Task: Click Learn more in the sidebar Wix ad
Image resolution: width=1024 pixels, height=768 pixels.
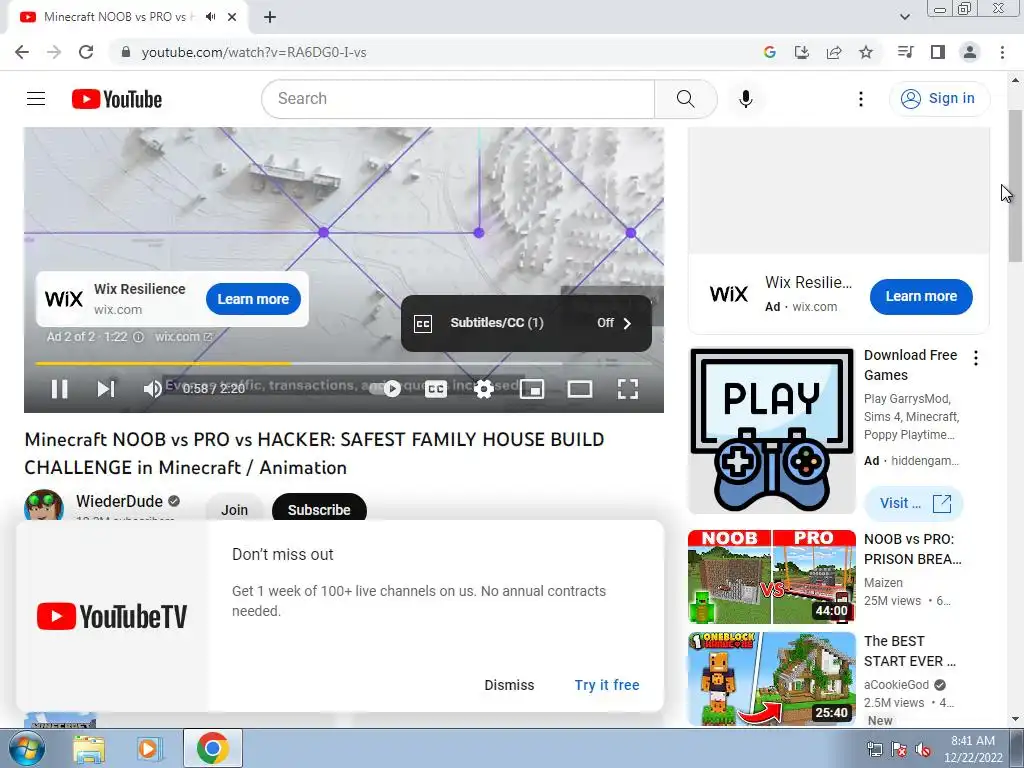Action: tap(921, 296)
